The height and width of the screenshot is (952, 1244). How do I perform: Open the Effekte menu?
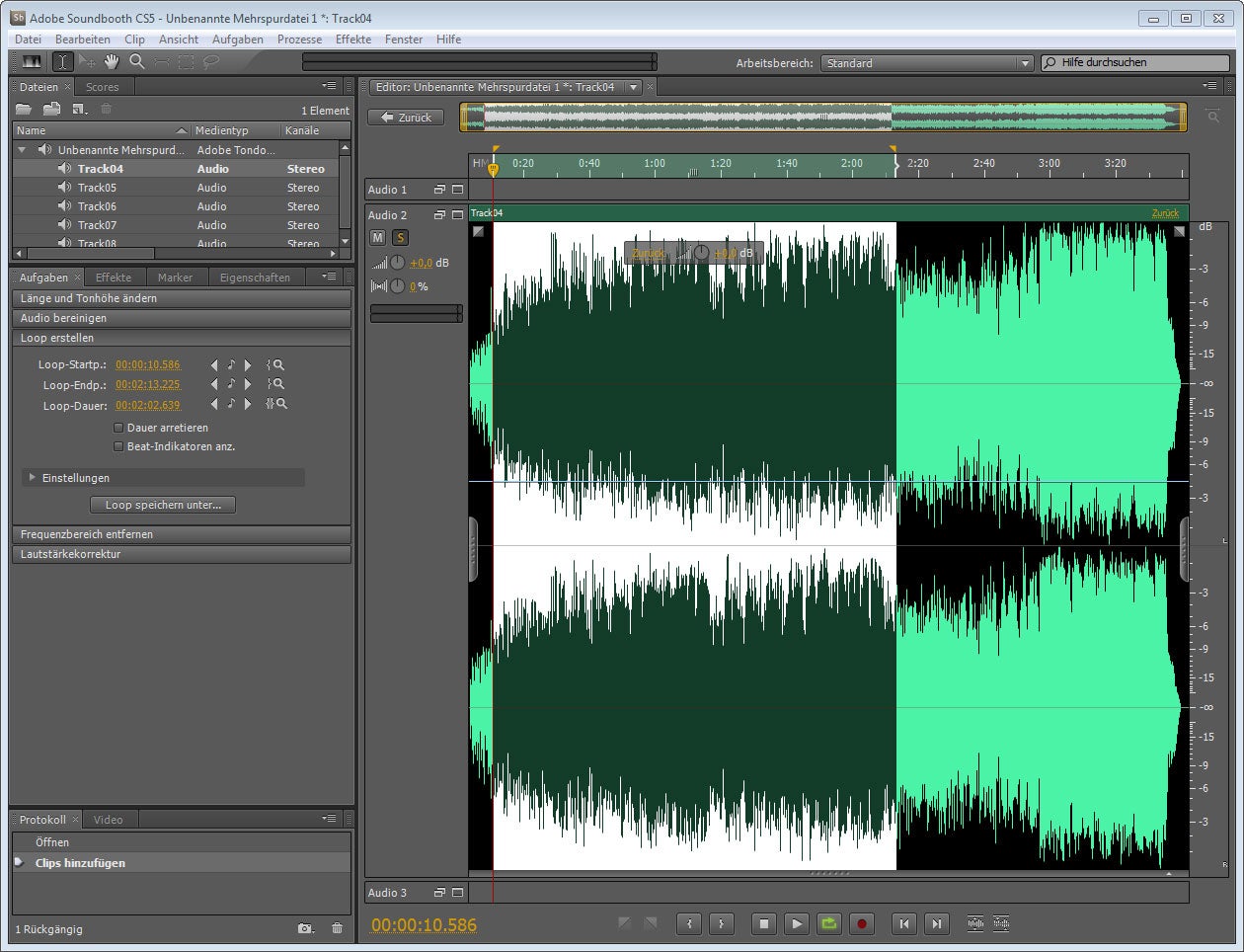[352, 40]
